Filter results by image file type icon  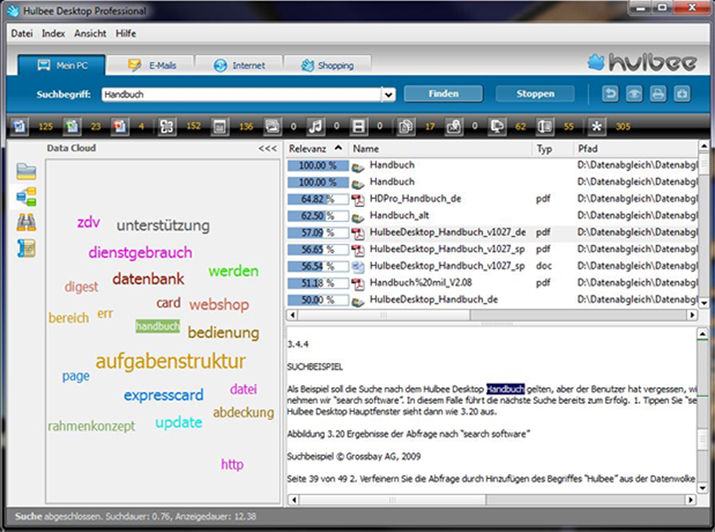click(x=270, y=127)
